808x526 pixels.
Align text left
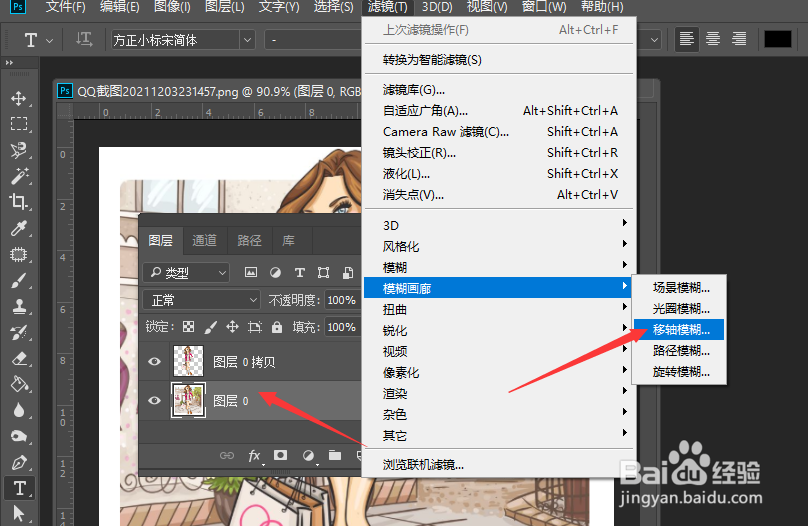coord(686,39)
